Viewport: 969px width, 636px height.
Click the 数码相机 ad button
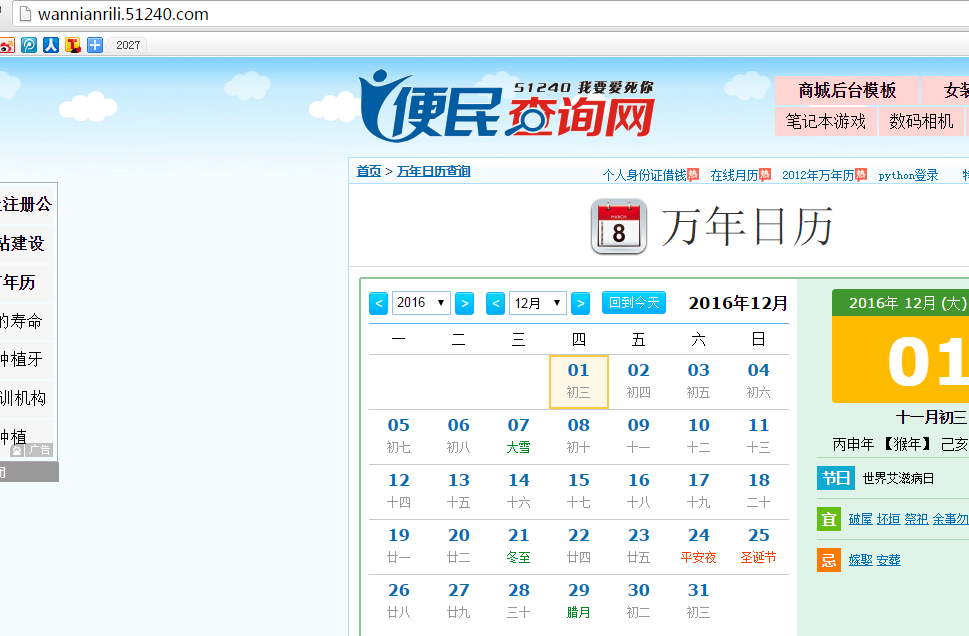tap(921, 121)
